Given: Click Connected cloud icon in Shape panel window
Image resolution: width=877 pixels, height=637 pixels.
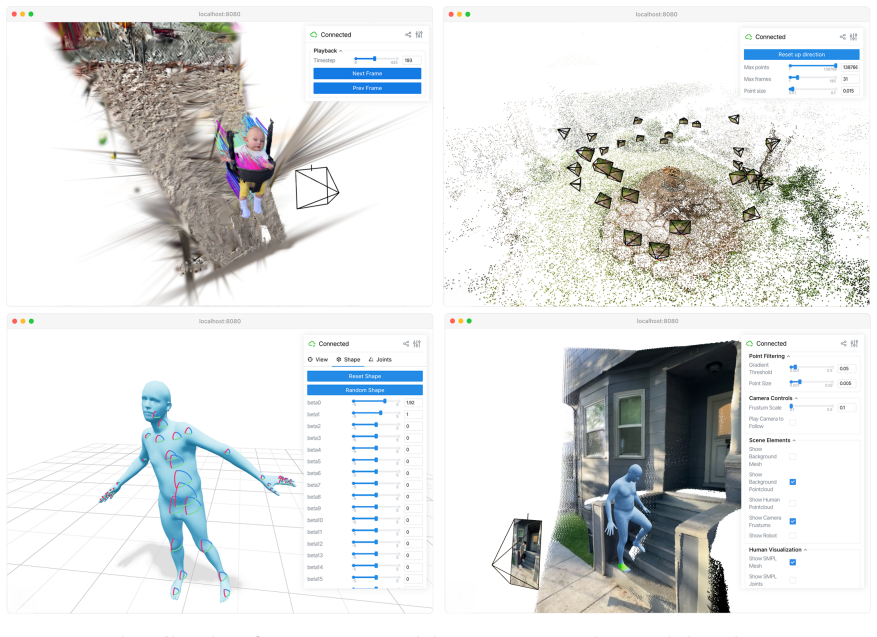Looking at the screenshot, I should coord(312,343).
